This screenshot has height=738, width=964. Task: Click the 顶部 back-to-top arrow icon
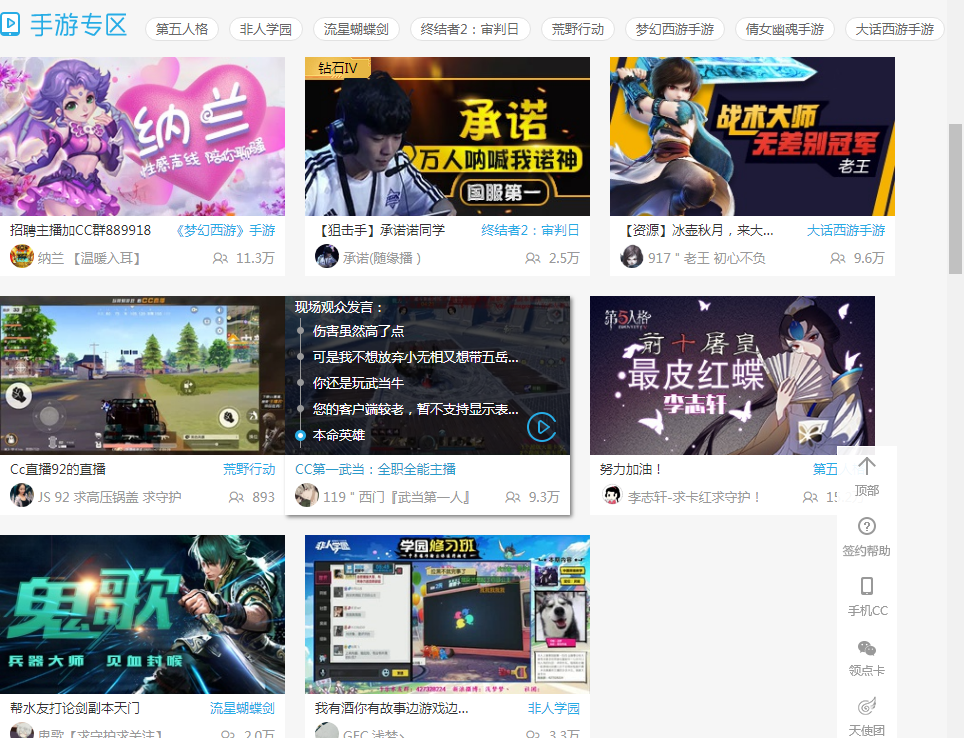tap(867, 467)
